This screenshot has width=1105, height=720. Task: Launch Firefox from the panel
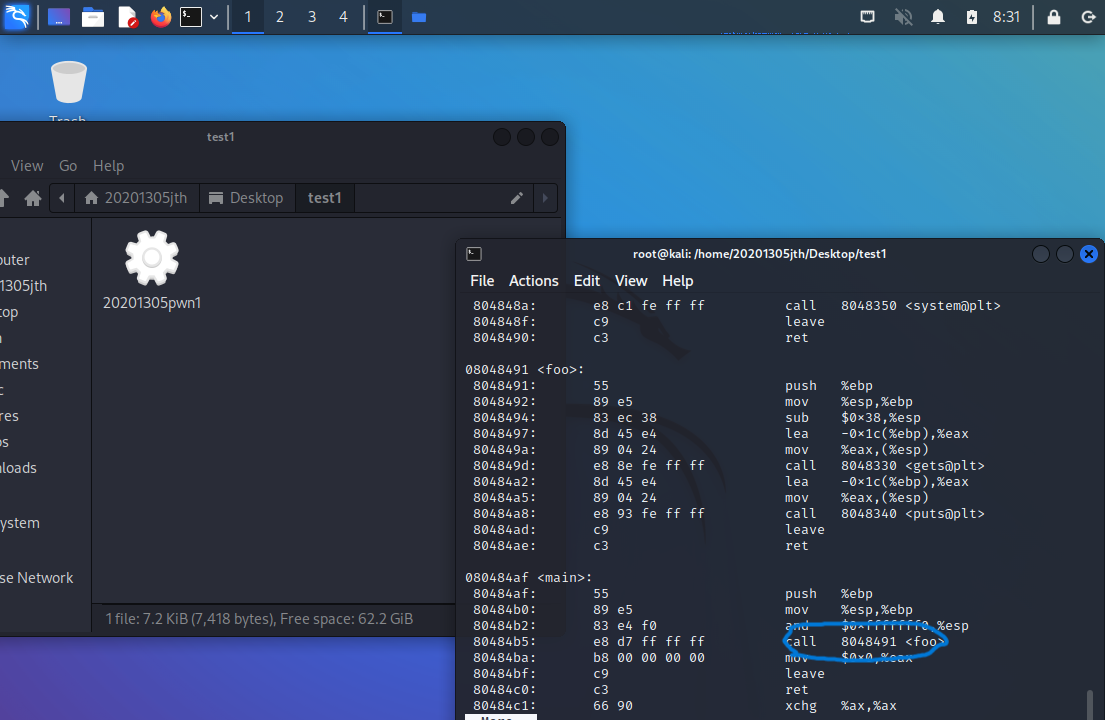coord(161,17)
